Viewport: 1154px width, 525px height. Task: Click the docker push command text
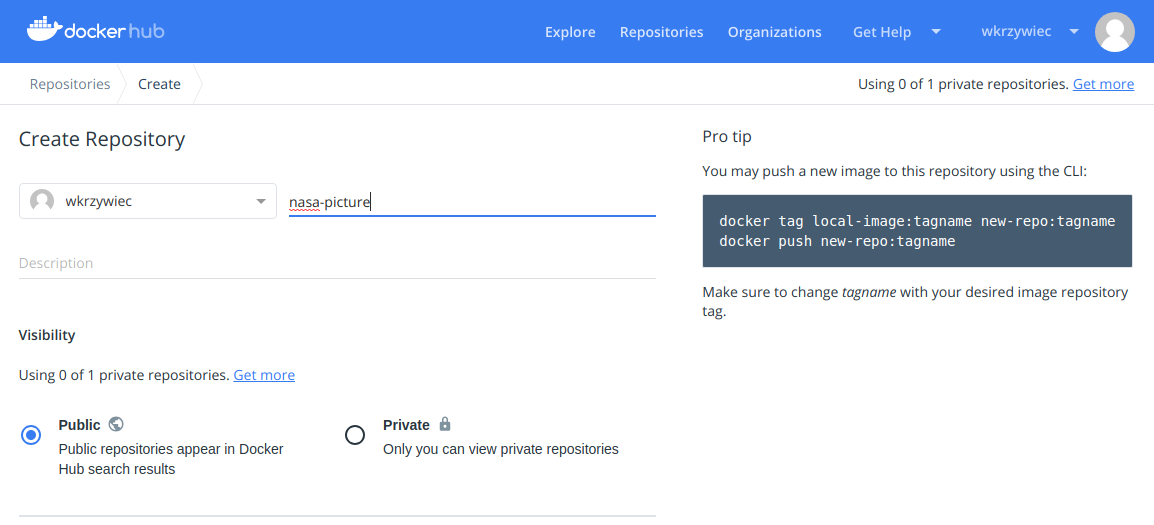coord(837,241)
